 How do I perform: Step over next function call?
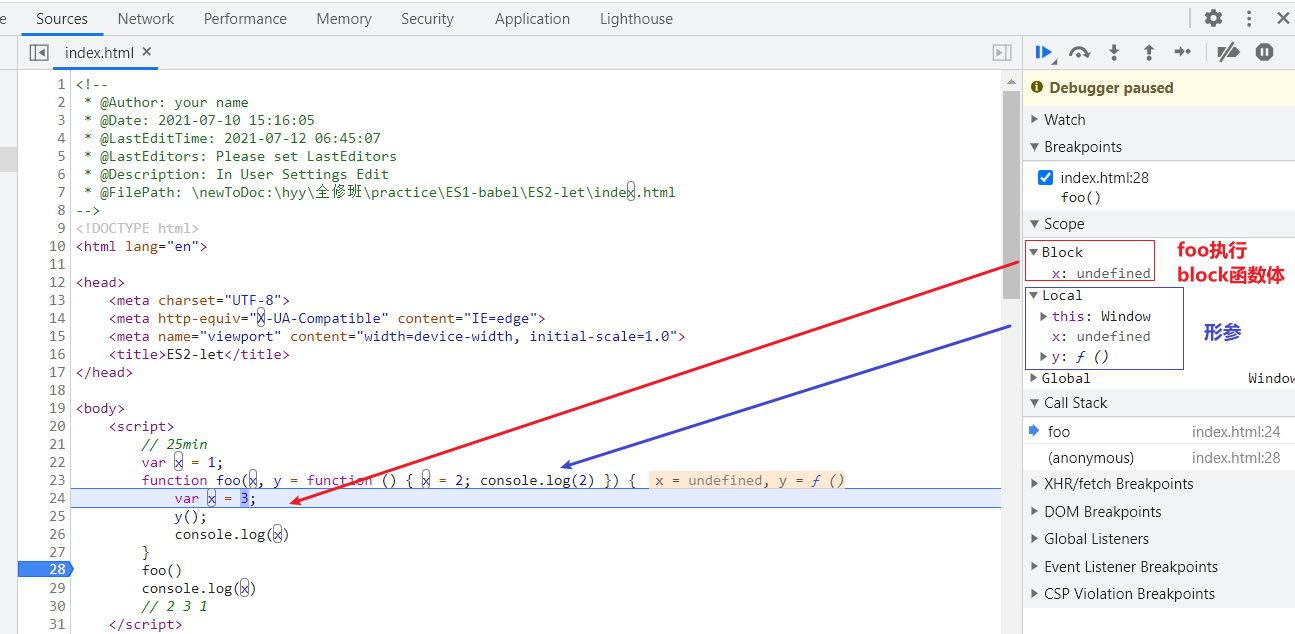1079,52
